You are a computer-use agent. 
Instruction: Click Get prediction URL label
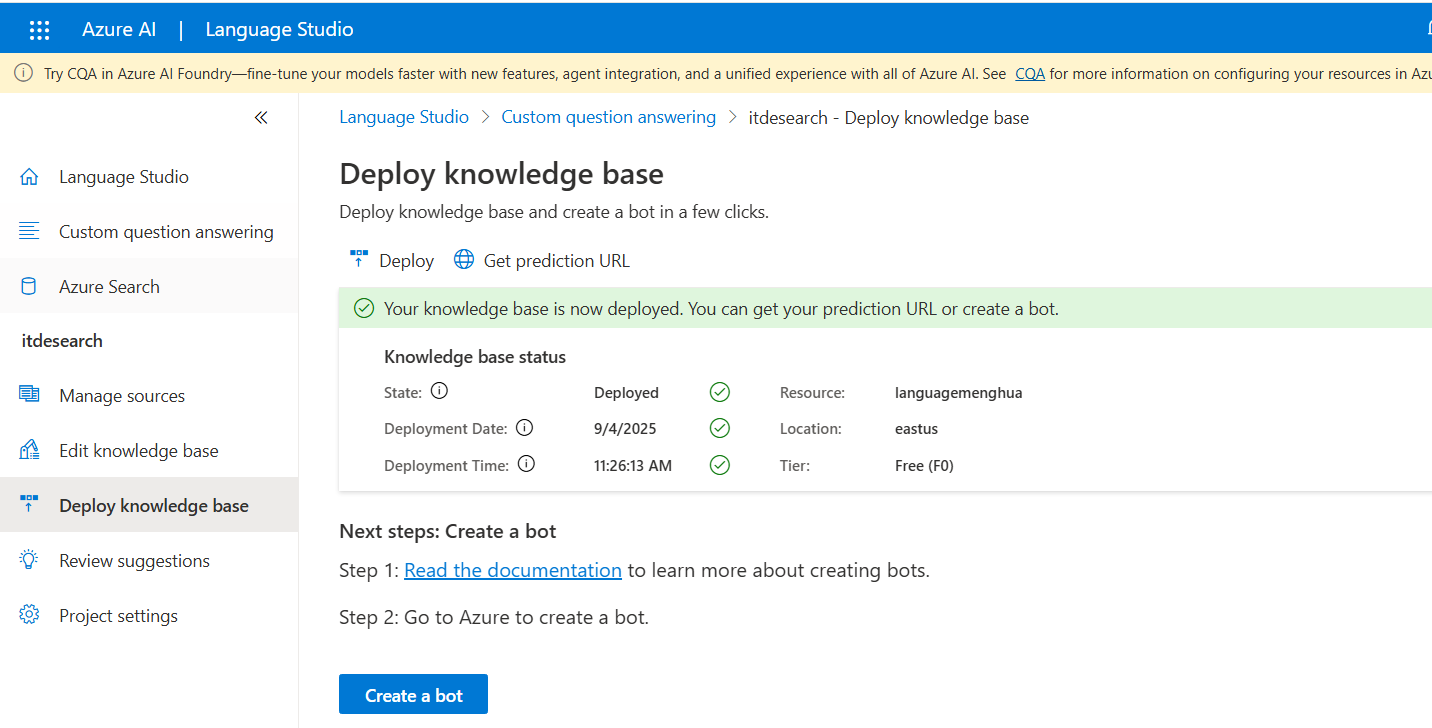pyautogui.click(x=557, y=261)
